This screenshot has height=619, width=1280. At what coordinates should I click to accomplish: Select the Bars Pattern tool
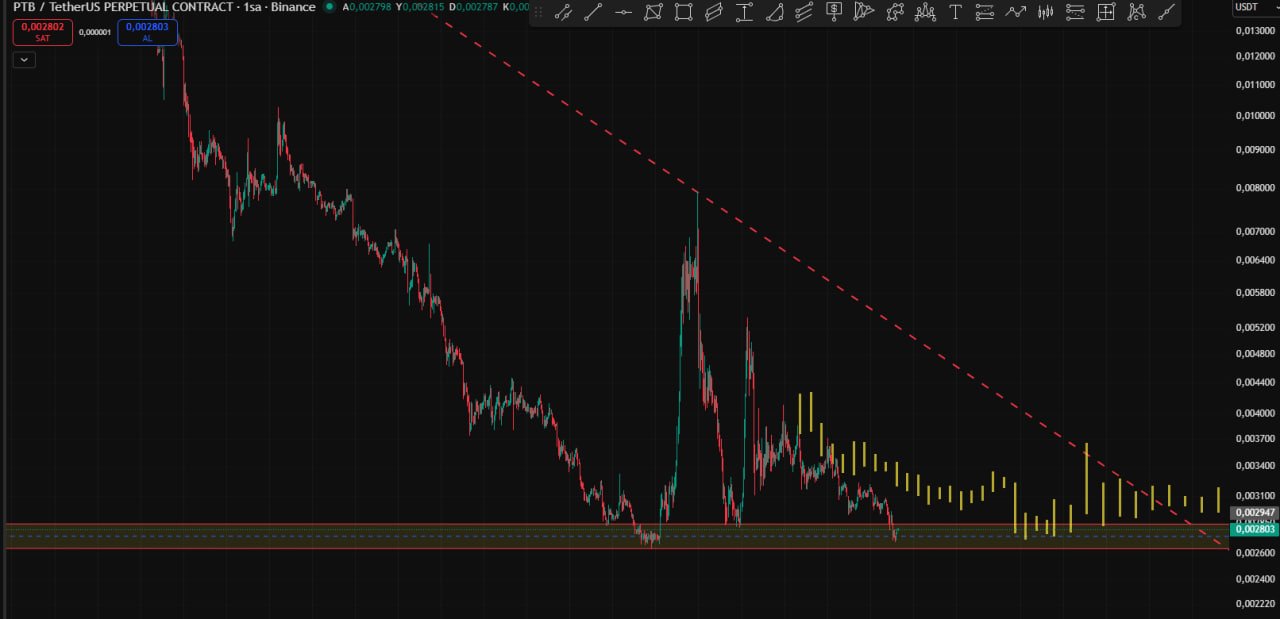(1046, 12)
